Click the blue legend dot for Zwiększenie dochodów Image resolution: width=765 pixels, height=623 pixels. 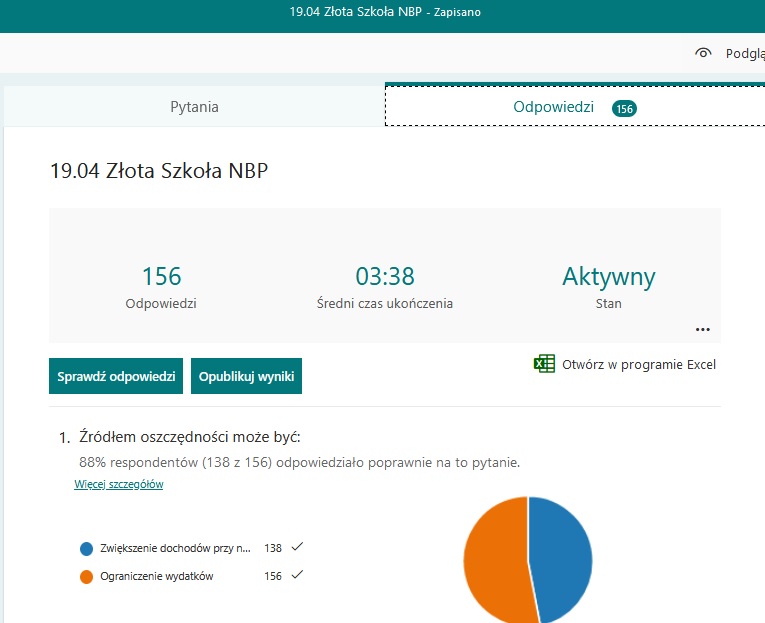[x=86, y=549]
